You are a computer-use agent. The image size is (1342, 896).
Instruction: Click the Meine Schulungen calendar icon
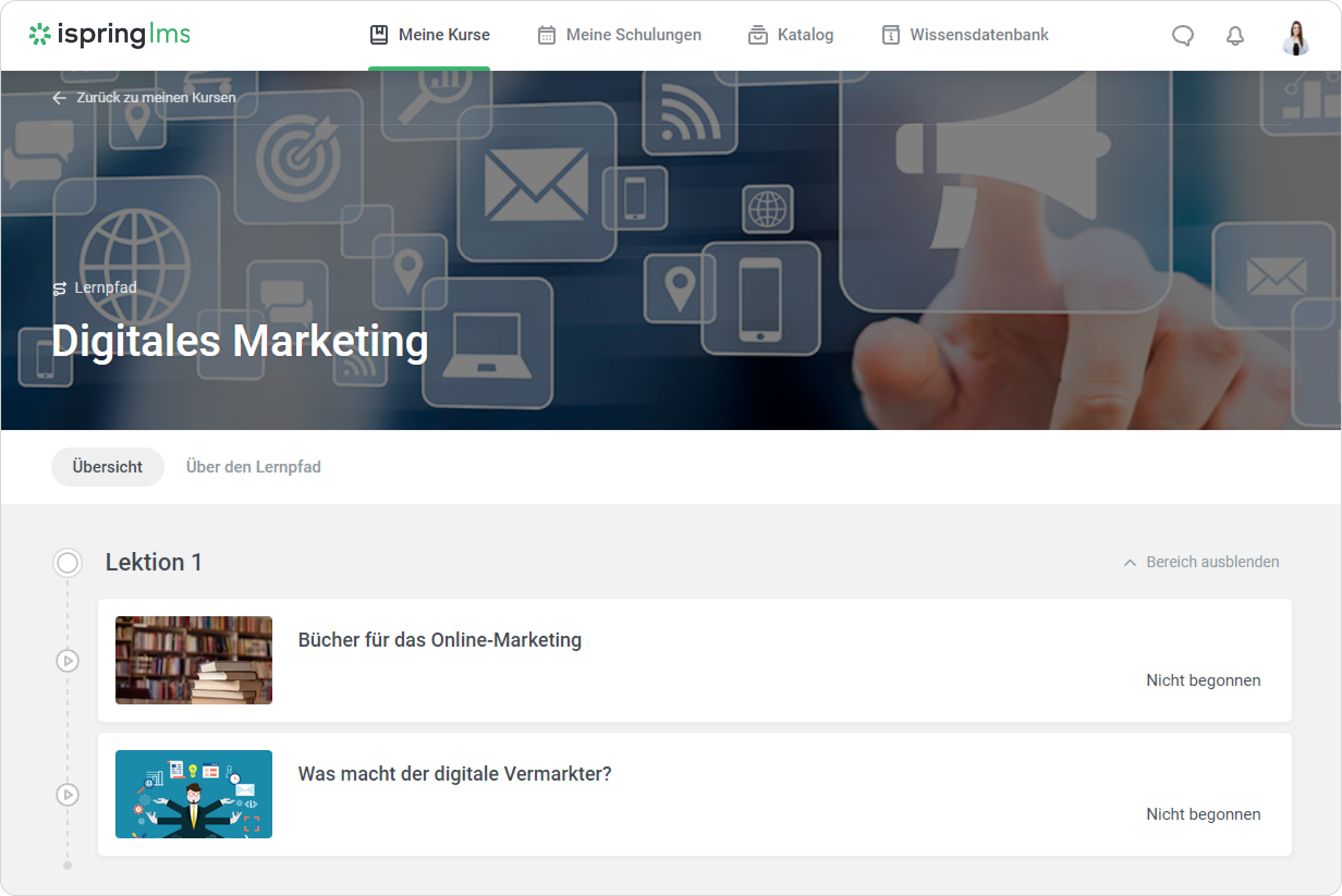[x=546, y=35]
